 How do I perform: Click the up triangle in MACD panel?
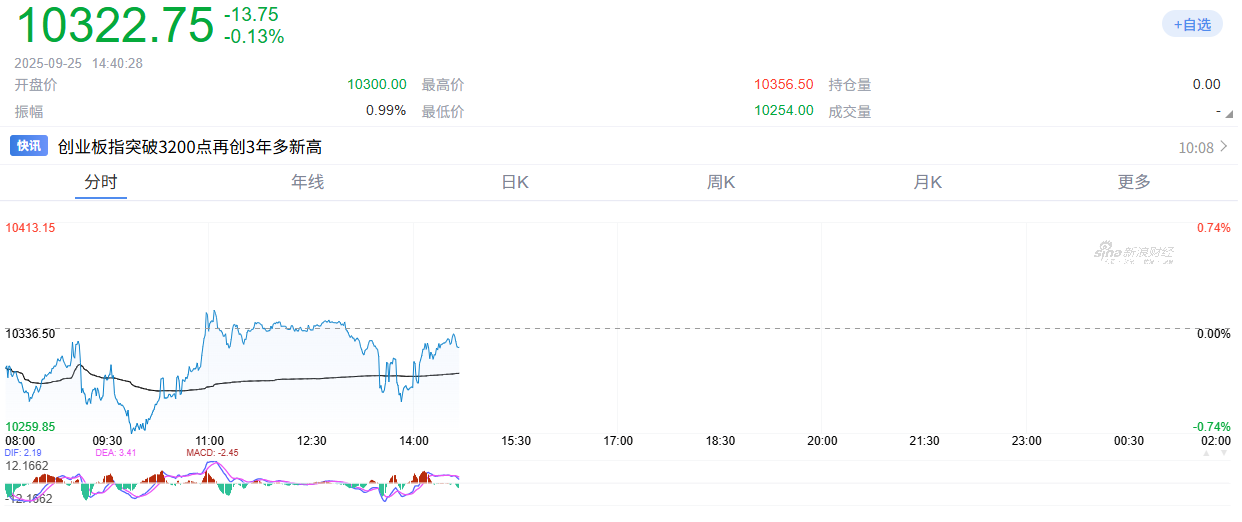tap(1204, 453)
